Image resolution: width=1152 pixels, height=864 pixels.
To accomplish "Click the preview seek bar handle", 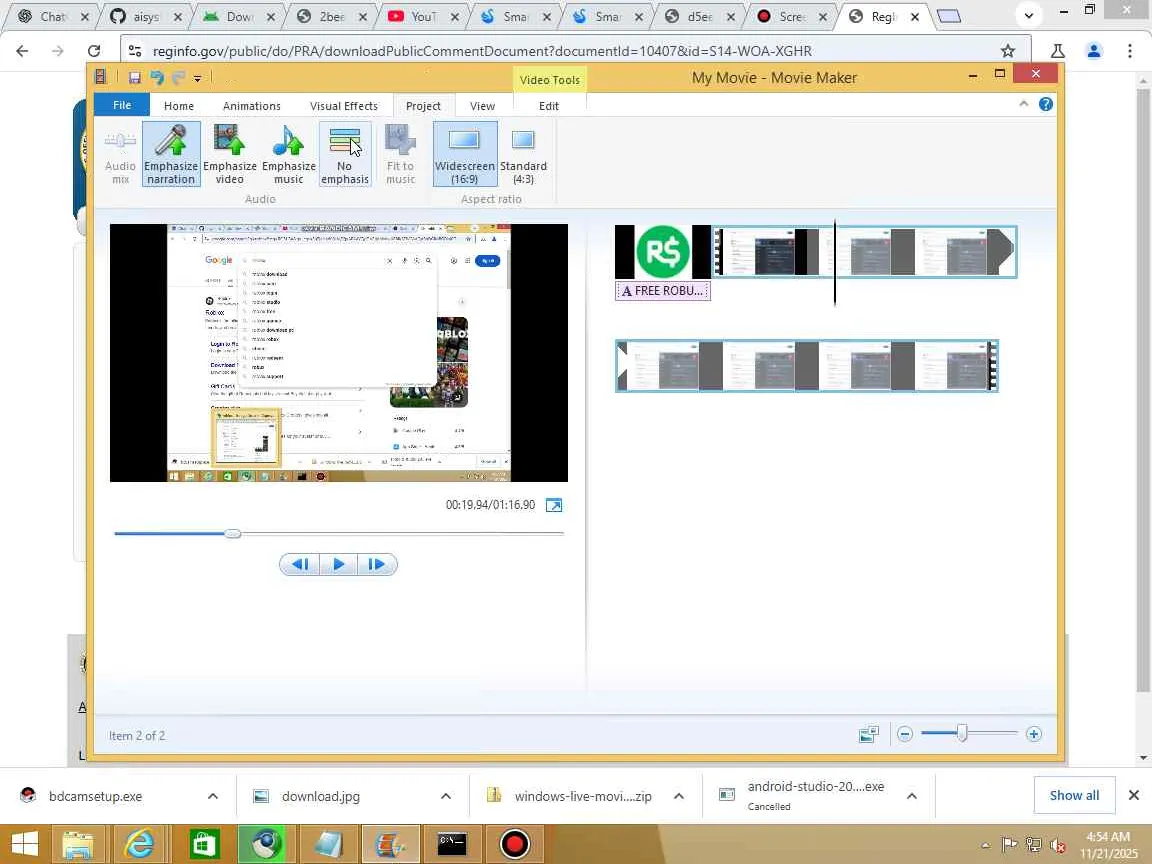I will (x=233, y=533).
